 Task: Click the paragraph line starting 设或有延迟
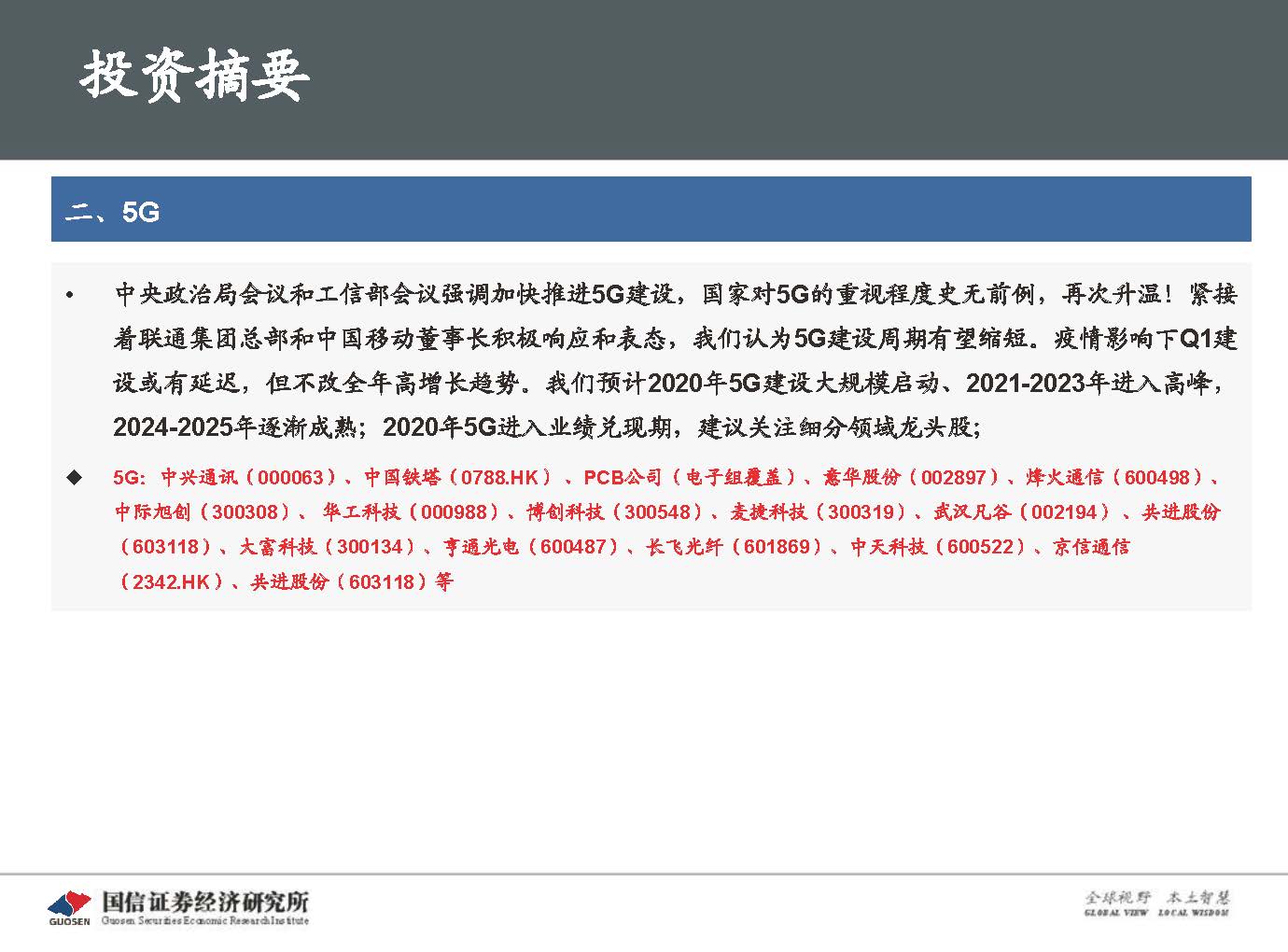(669, 383)
